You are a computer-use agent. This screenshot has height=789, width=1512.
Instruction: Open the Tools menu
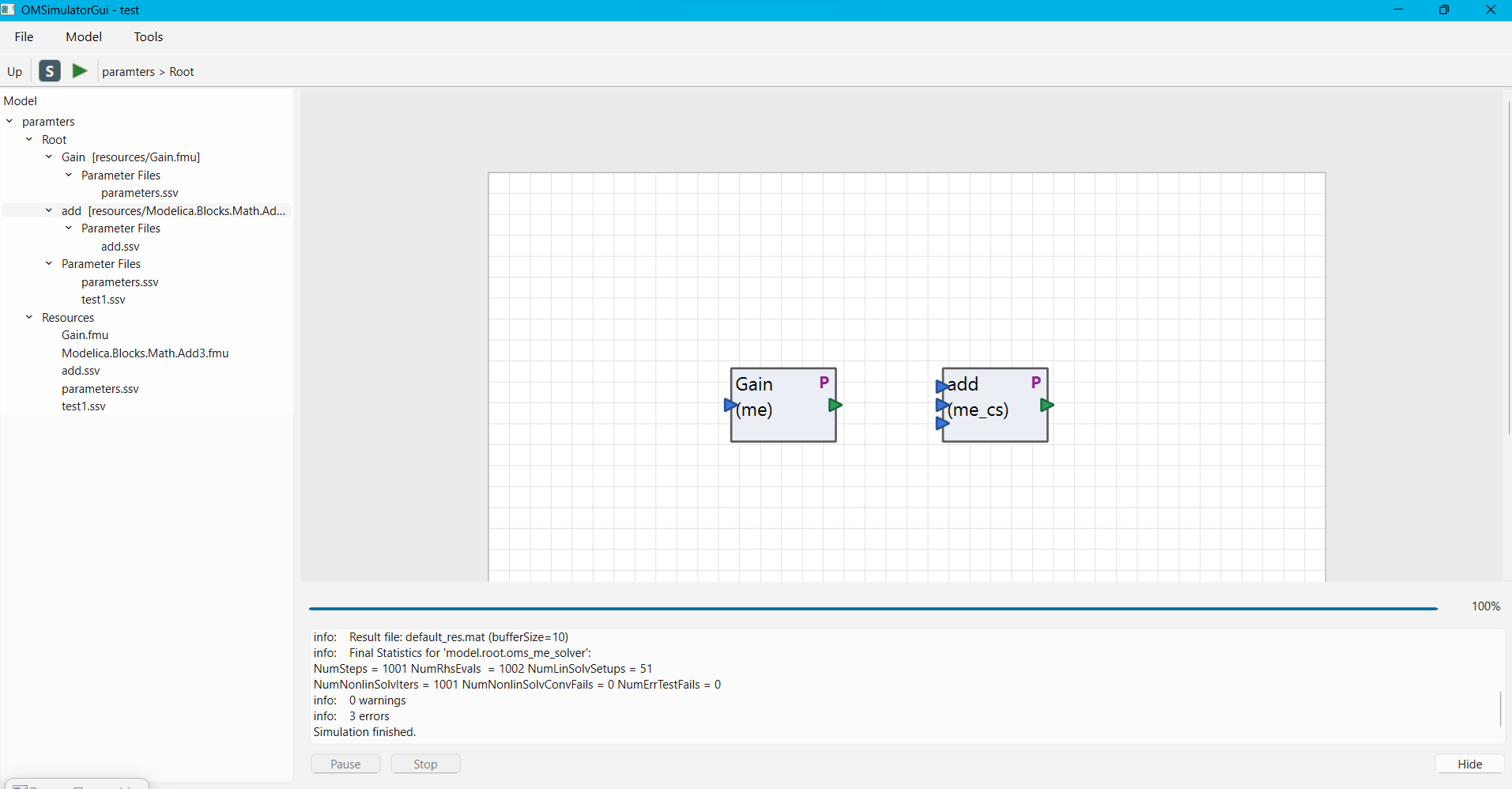149,36
